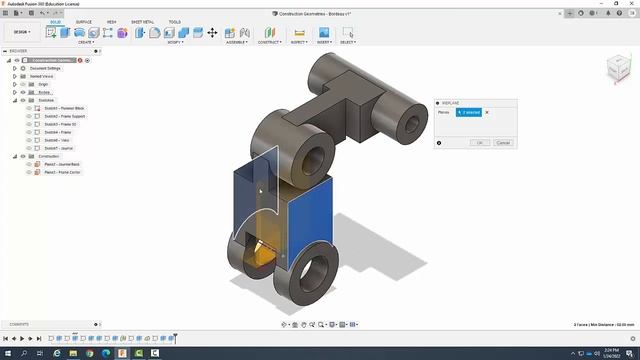Viewport: 640px width, 360px height.
Task: Click the Orbit tool in navigation bar
Action: point(284,324)
